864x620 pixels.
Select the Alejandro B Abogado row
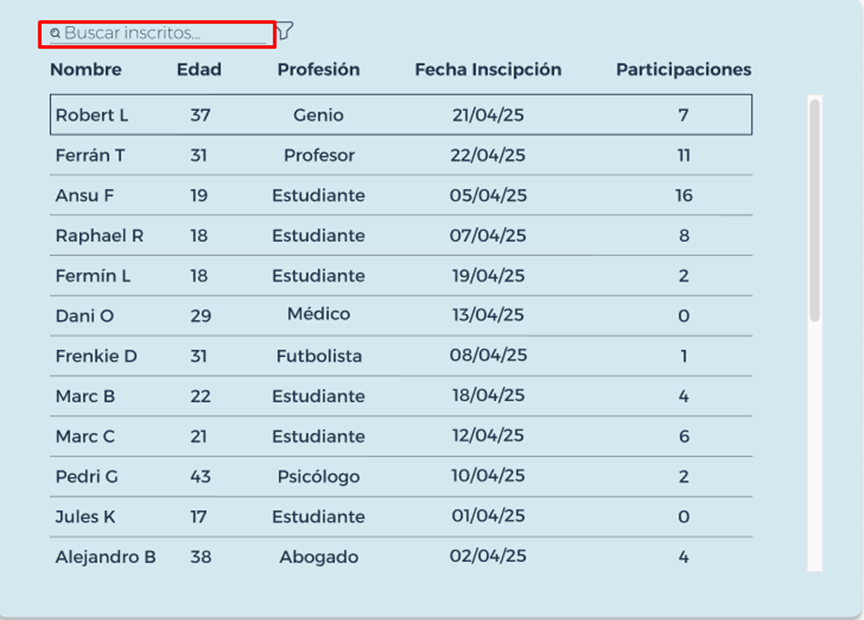coord(401,556)
